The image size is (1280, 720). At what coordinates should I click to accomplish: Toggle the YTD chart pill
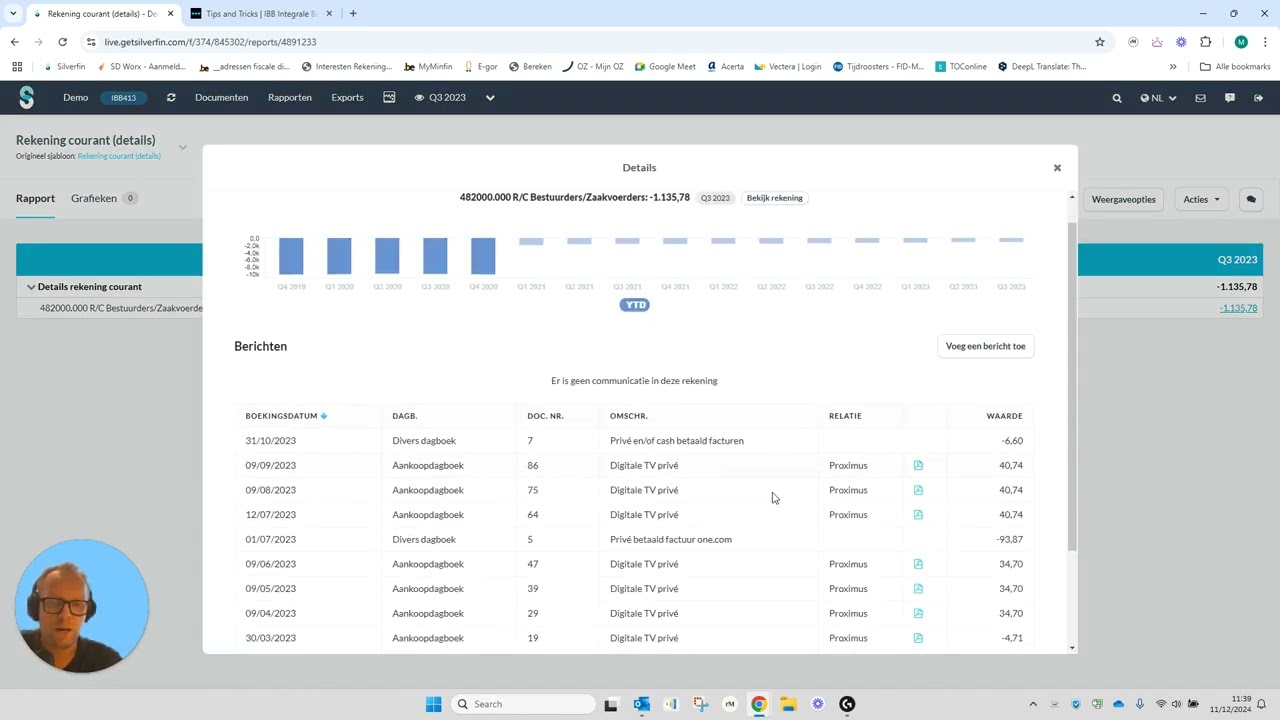pos(635,305)
